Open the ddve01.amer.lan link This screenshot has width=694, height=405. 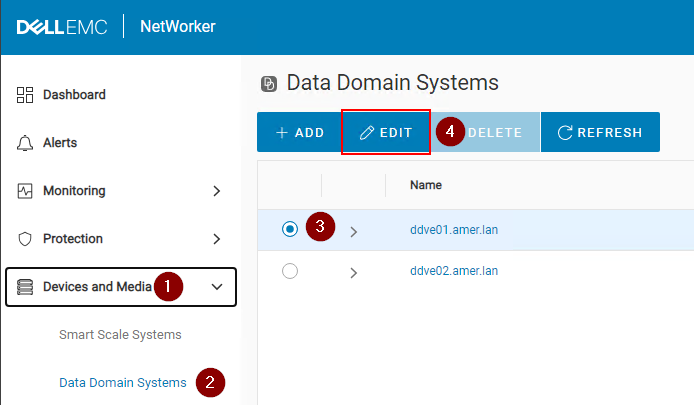[x=454, y=230]
